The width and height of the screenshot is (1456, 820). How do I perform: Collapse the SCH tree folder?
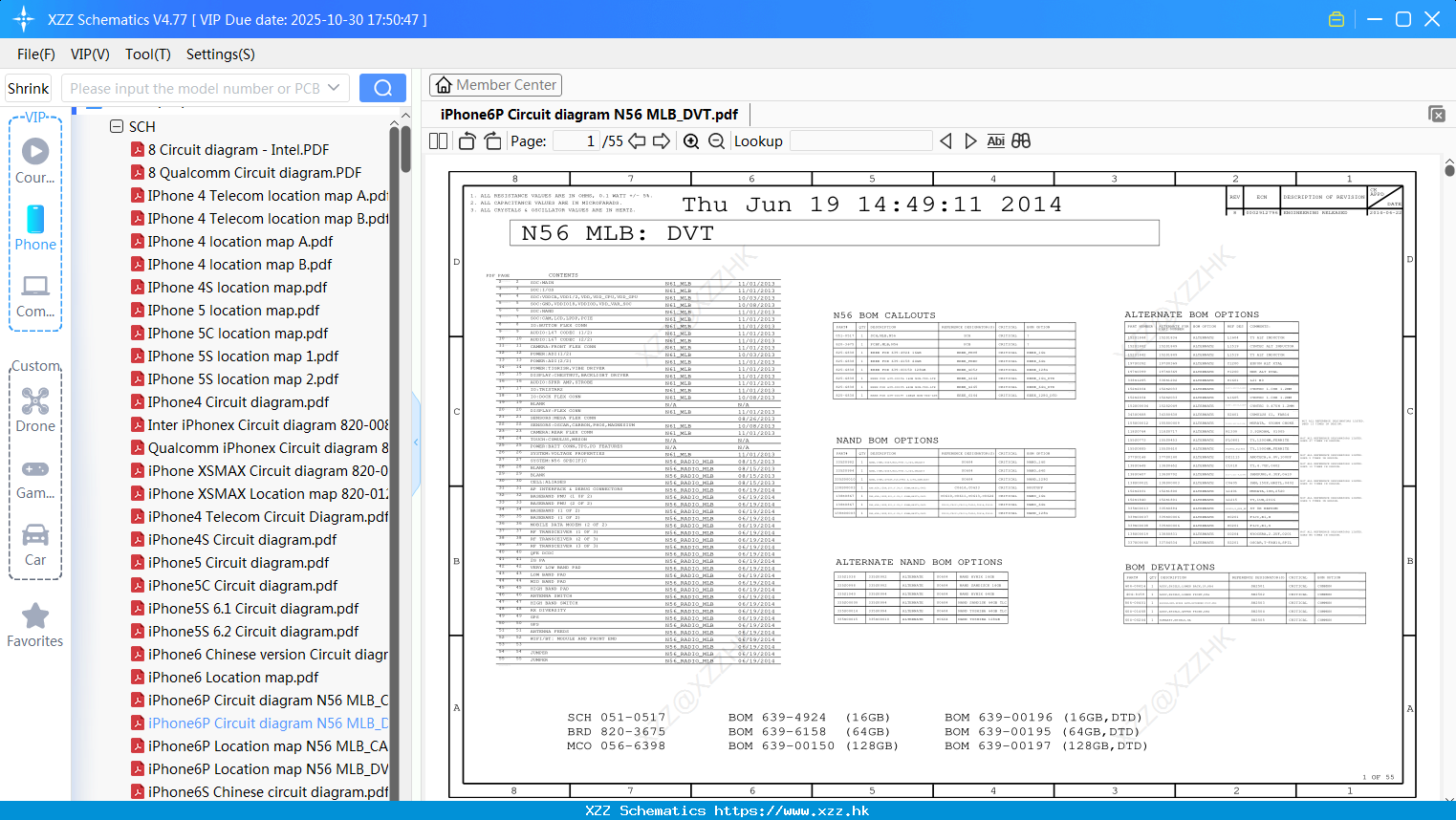117,126
